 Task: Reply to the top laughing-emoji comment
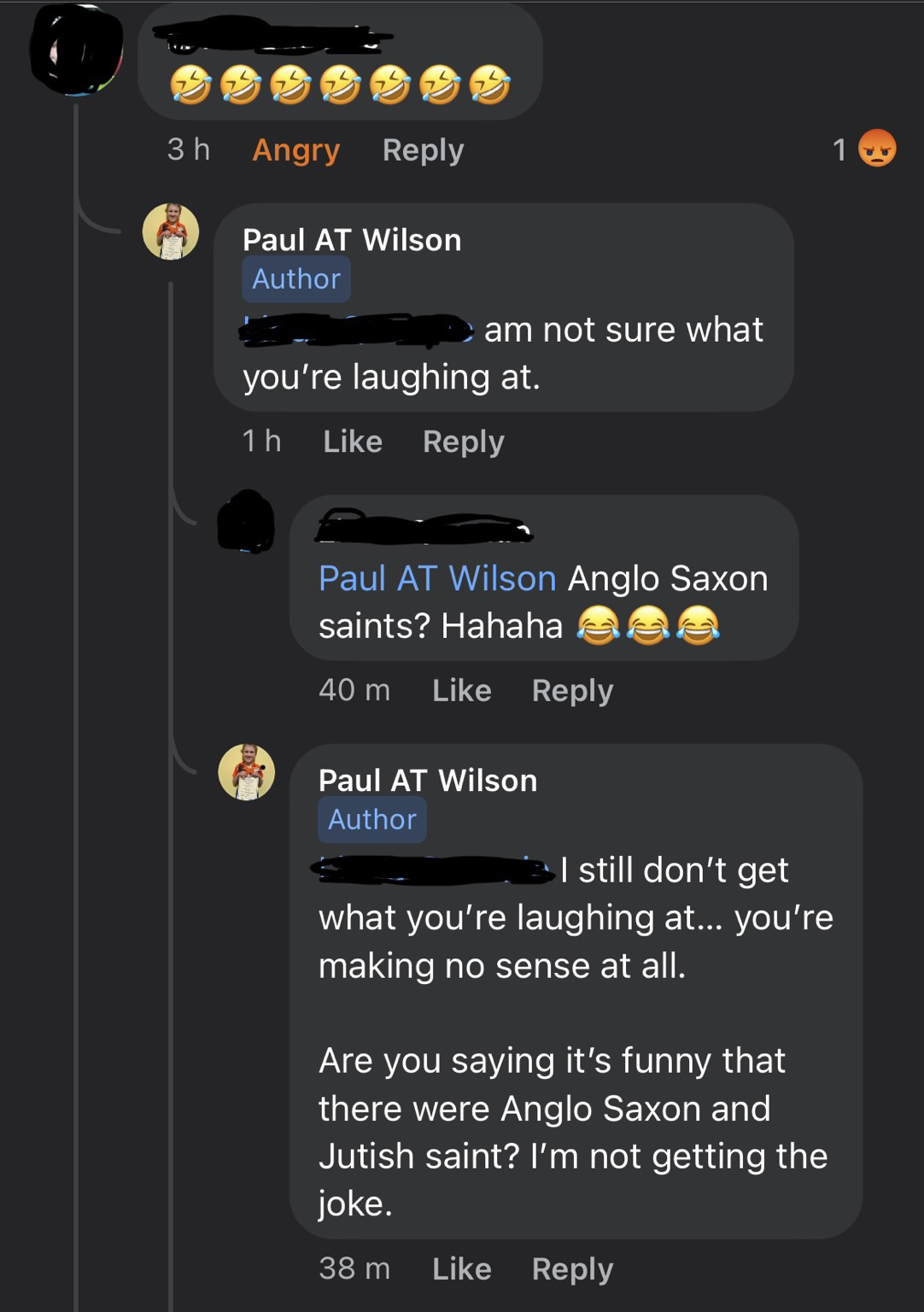[x=423, y=149]
